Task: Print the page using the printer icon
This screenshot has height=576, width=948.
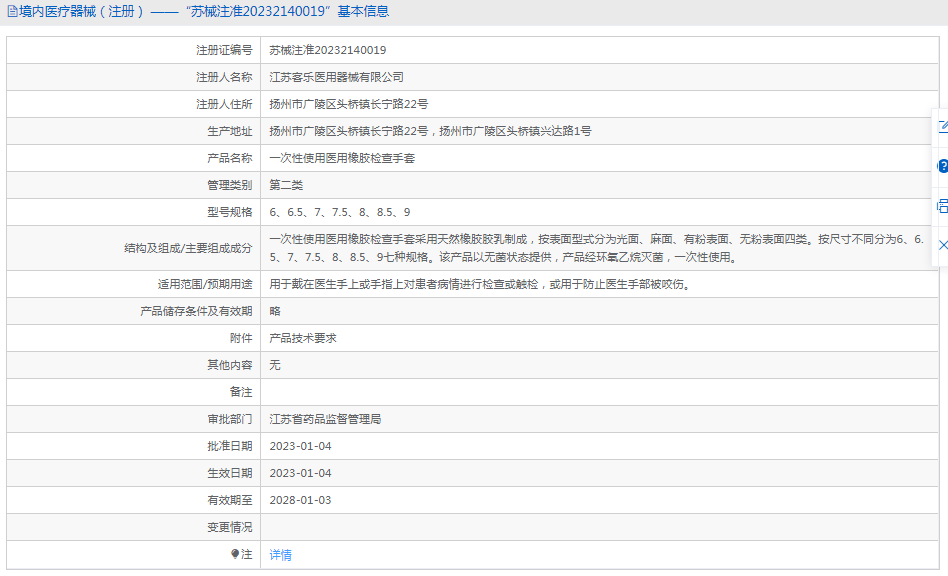Action: (943, 206)
